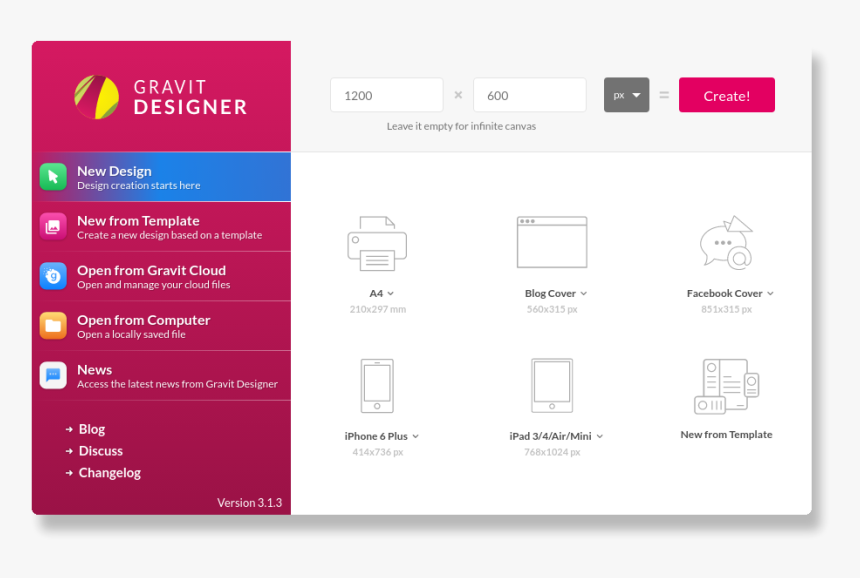Open the New Design menu item

[161, 177]
